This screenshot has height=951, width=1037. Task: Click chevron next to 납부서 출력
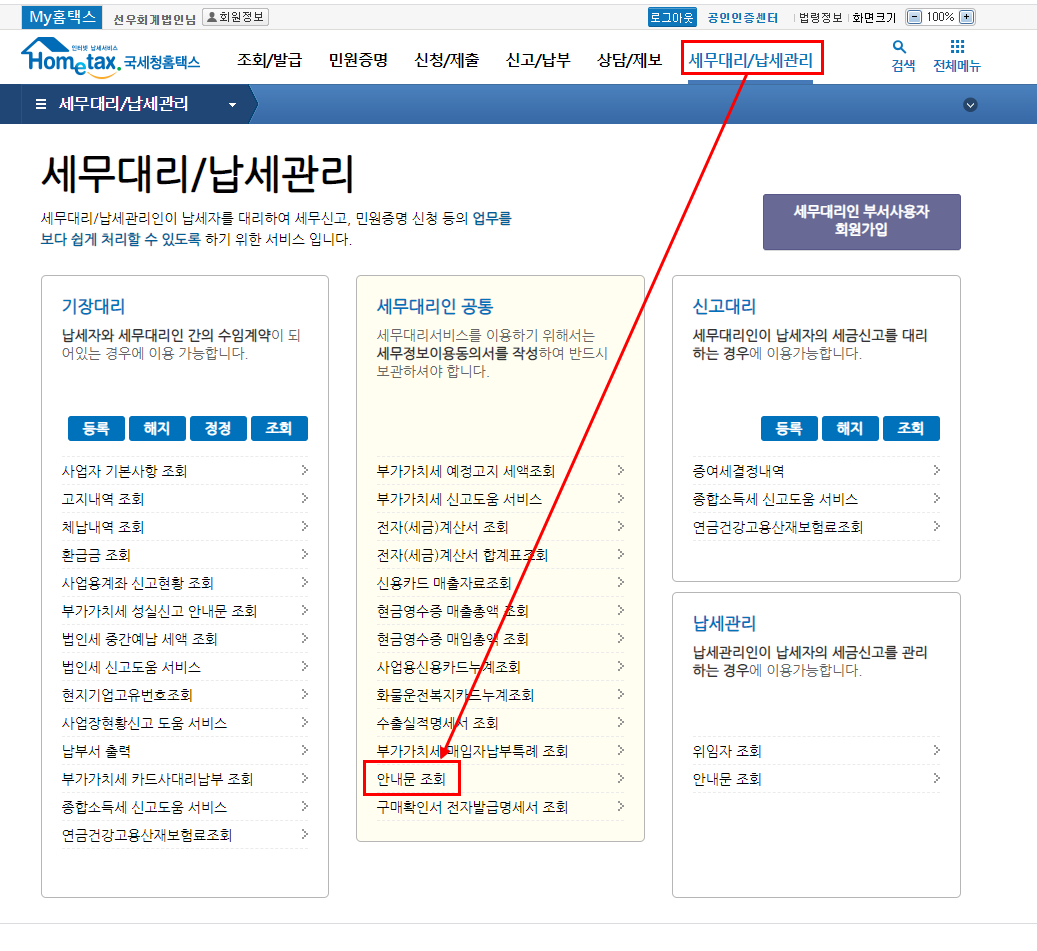(x=305, y=750)
